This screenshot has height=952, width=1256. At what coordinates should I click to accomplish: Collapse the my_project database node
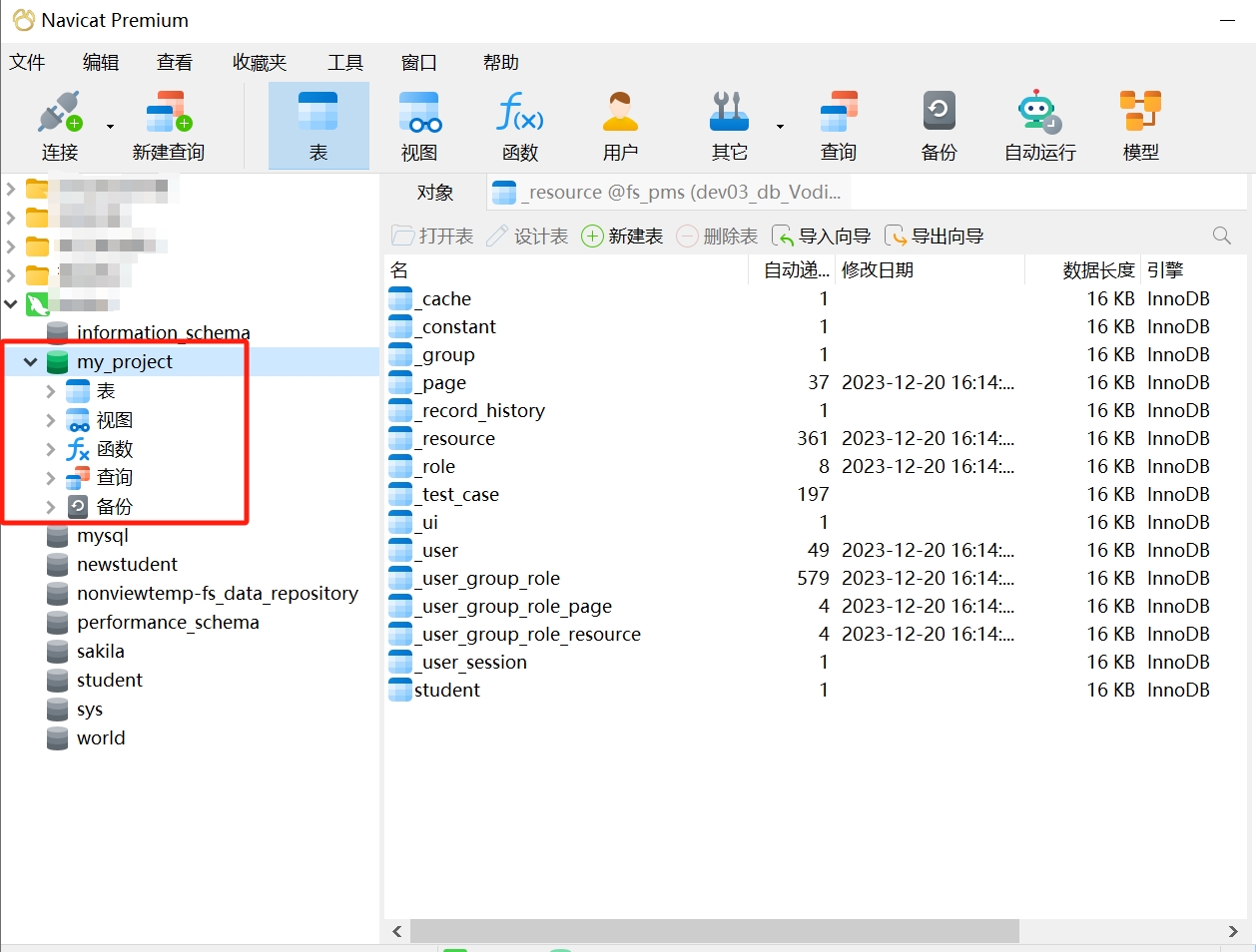[31, 362]
